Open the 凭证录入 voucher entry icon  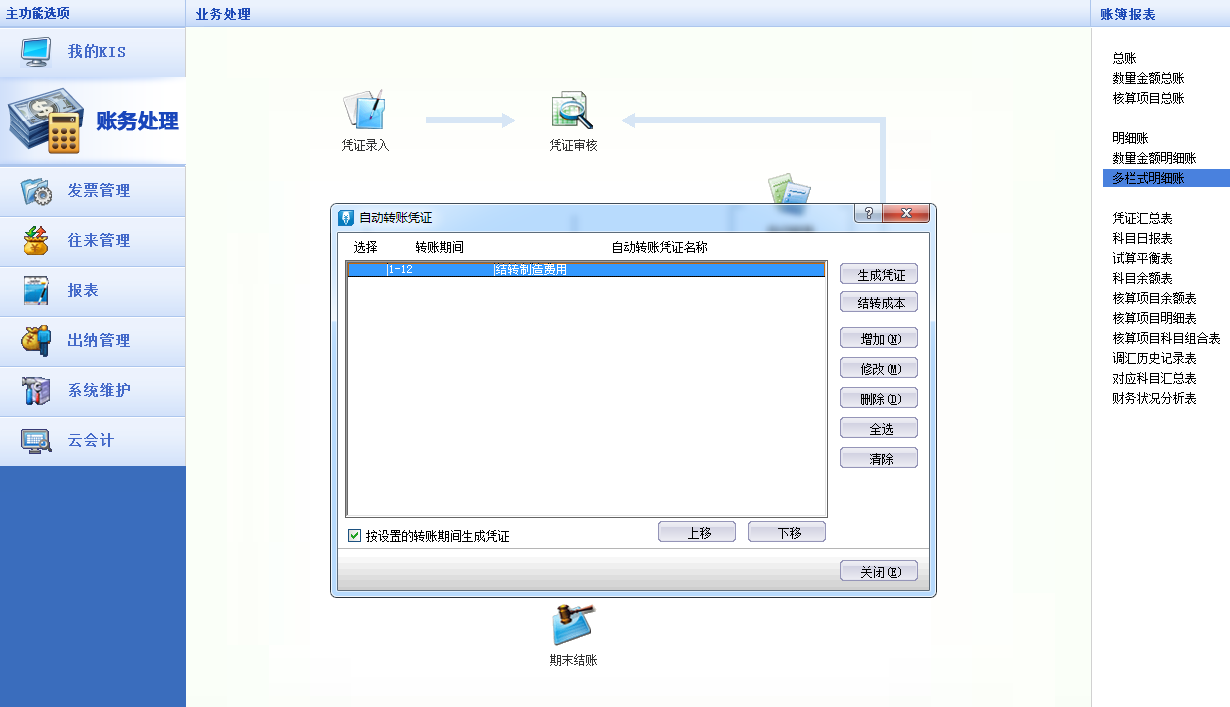pos(364,112)
